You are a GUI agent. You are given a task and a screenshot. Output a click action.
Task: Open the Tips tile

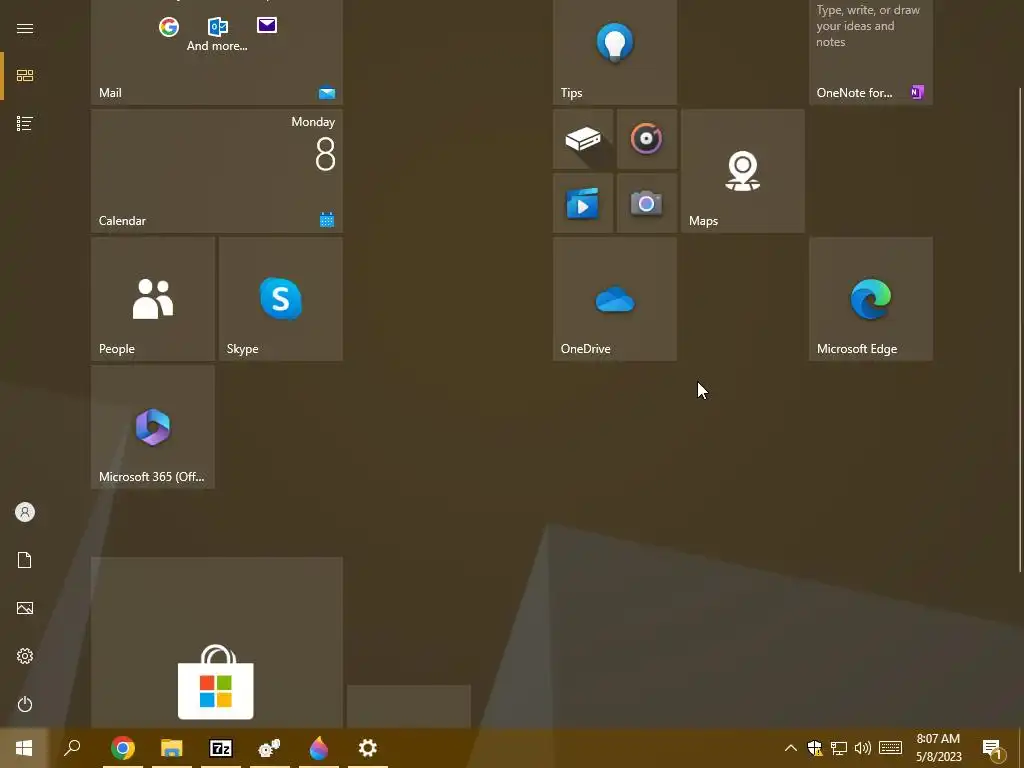point(615,52)
